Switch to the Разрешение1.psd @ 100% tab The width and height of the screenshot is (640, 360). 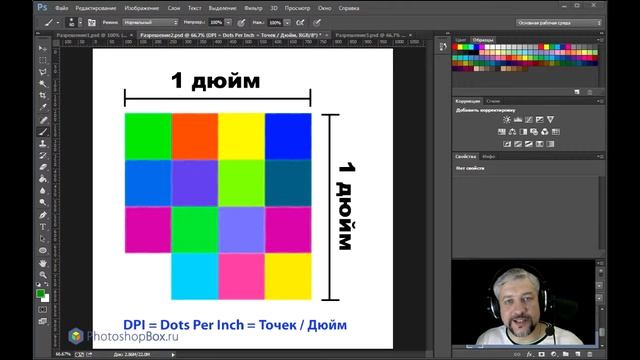(x=92, y=36)
